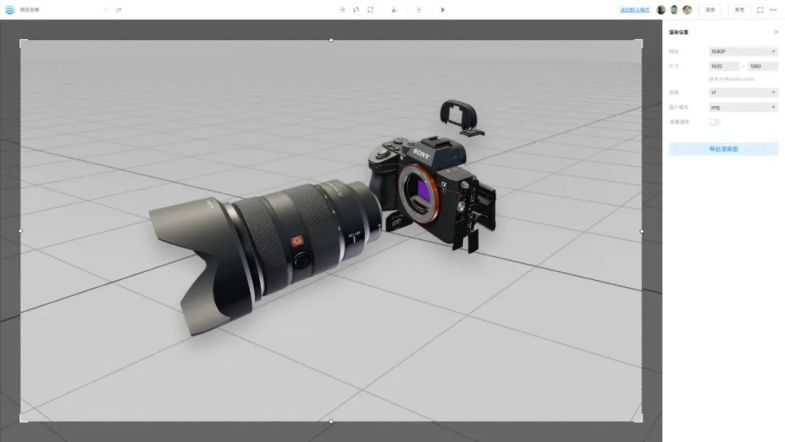Close the render settings panel
Screen dimensions: 785x442
point(775,32)
